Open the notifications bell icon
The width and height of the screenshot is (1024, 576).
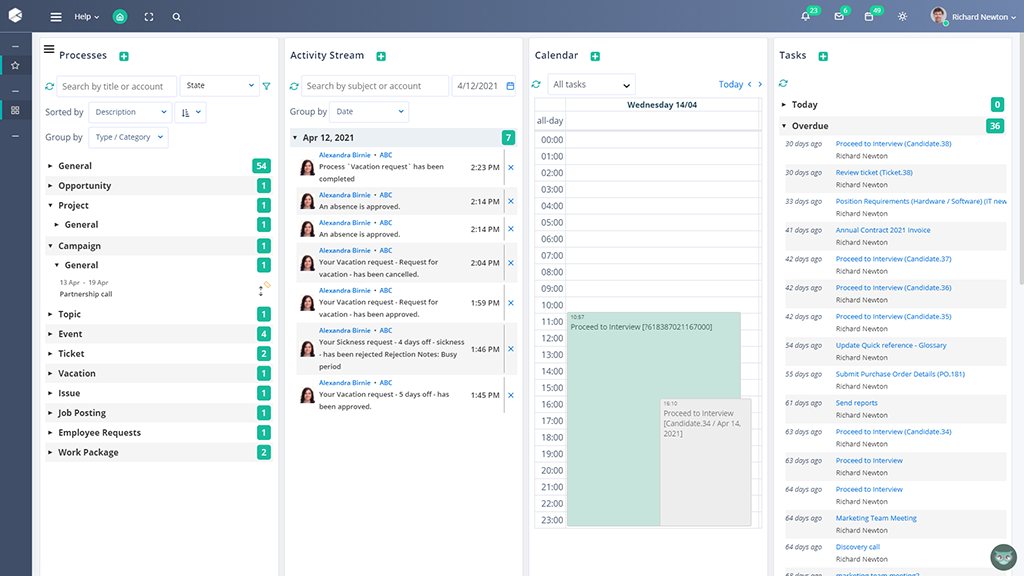[806, 17]
